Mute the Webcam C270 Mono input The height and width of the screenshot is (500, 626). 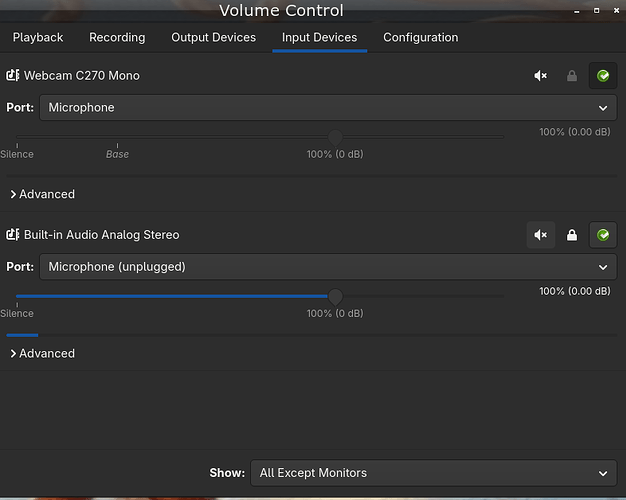click(x=541, y=76)
